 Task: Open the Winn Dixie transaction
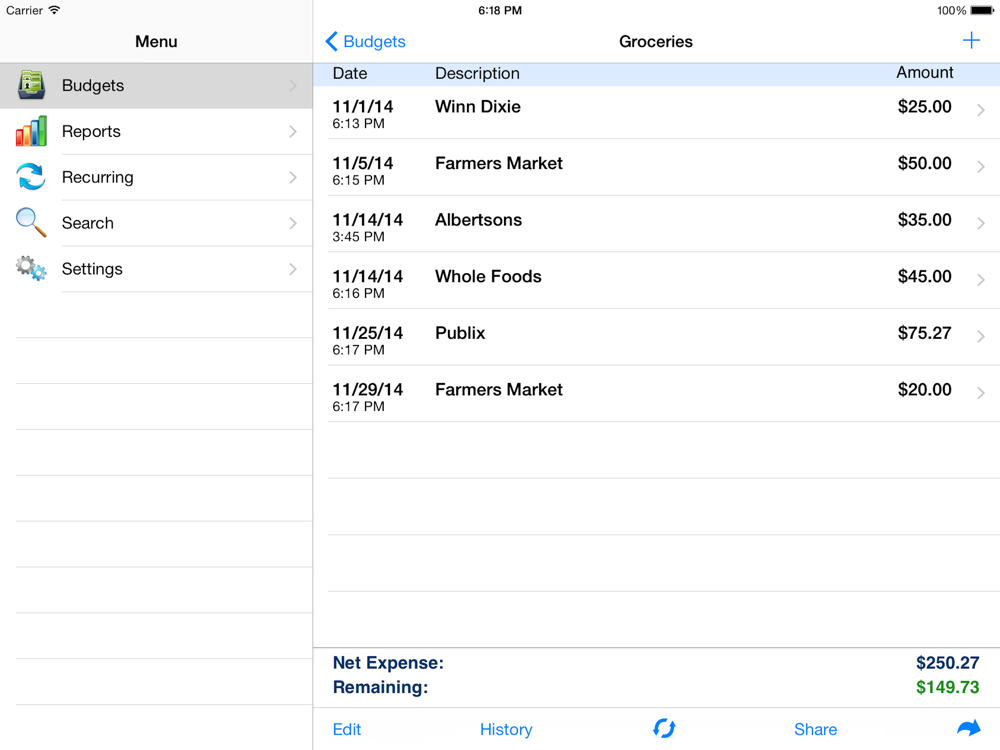point(656,111)
